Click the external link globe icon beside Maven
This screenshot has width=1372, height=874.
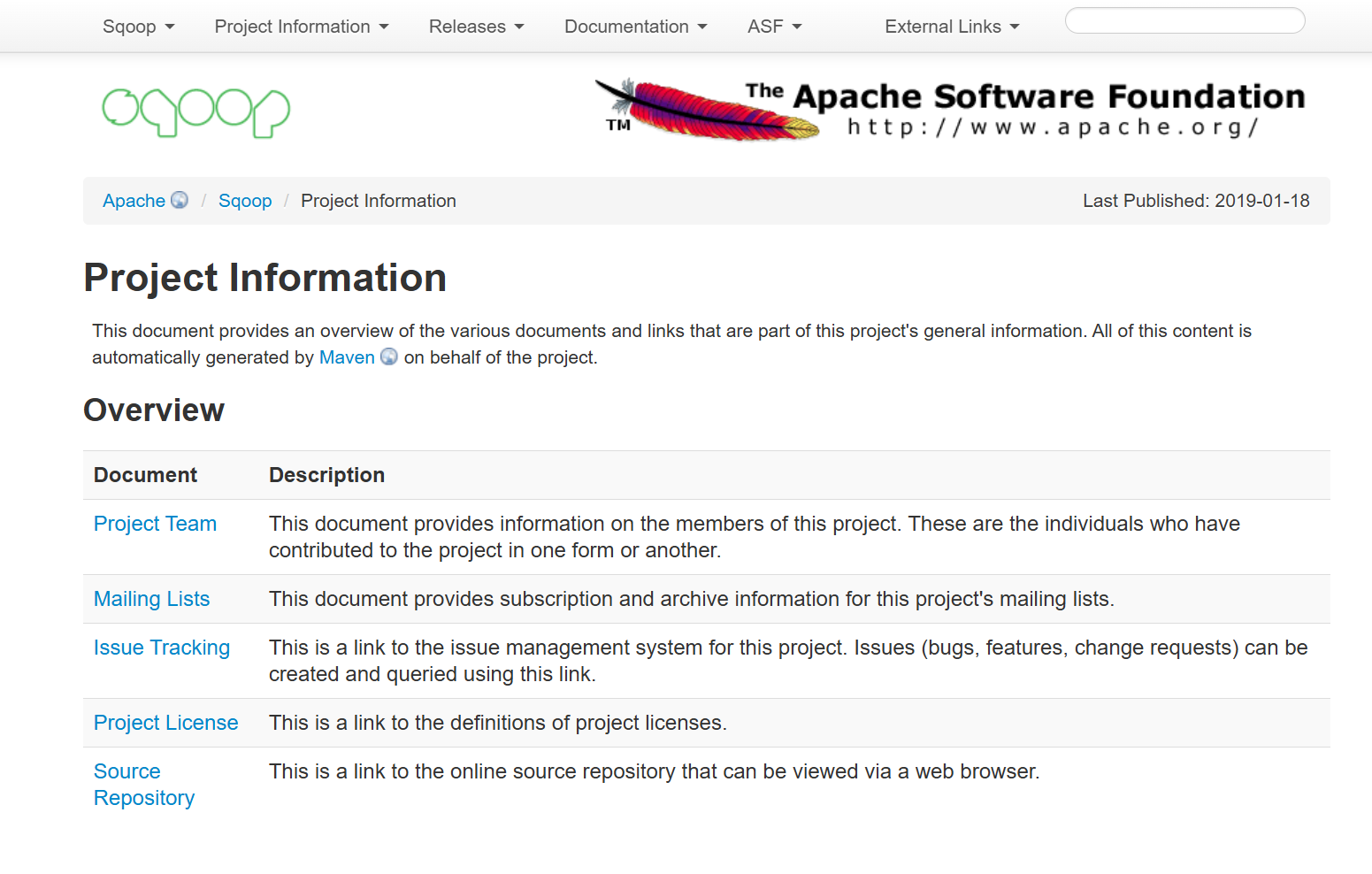click(x=389, y=356)
